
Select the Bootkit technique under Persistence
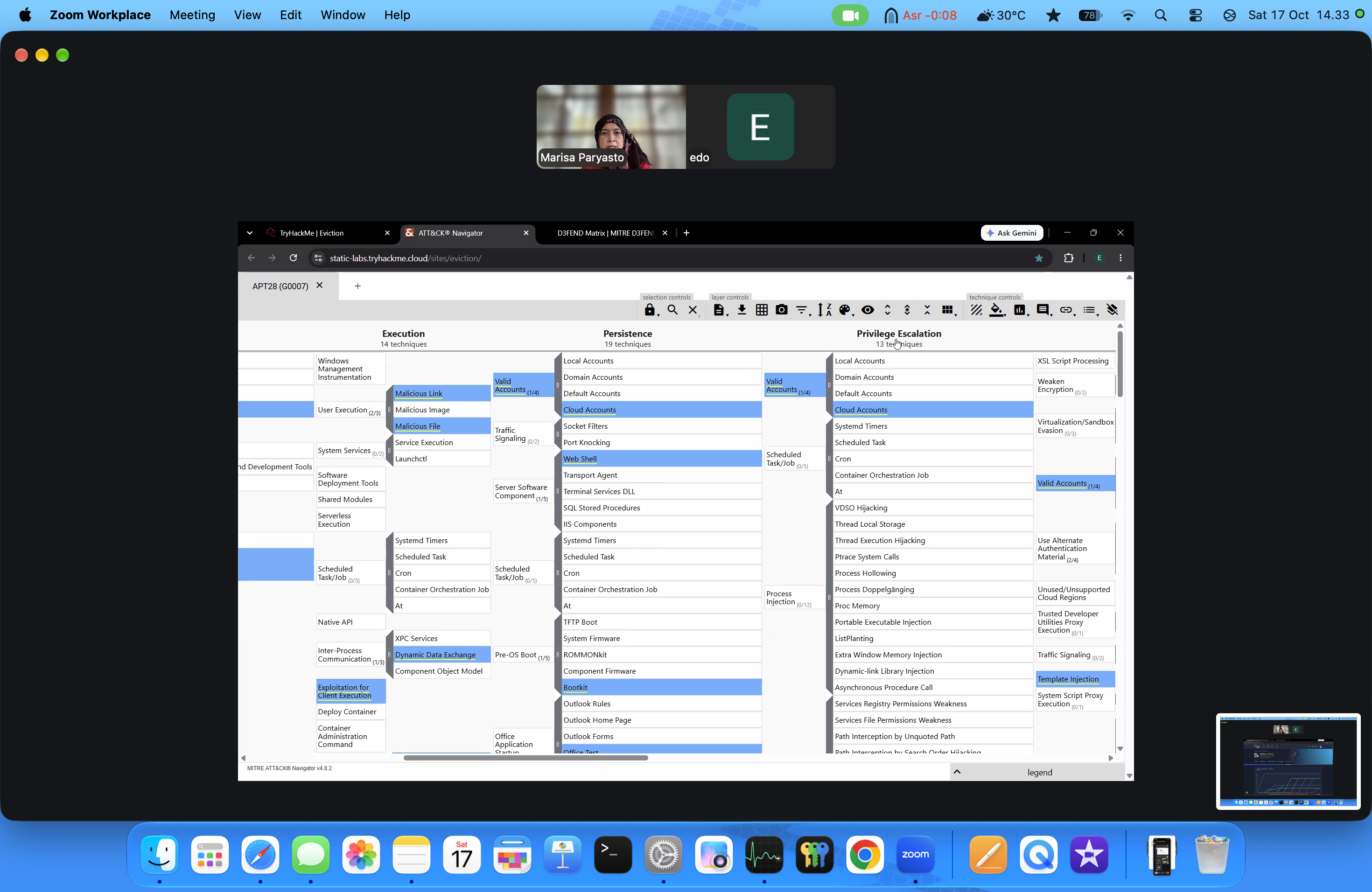(661, 688)
